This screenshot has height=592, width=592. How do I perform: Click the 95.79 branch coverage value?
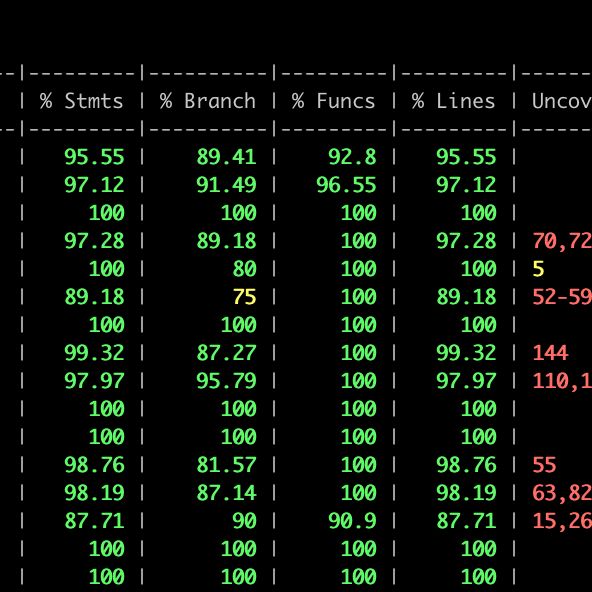[226, 381]
